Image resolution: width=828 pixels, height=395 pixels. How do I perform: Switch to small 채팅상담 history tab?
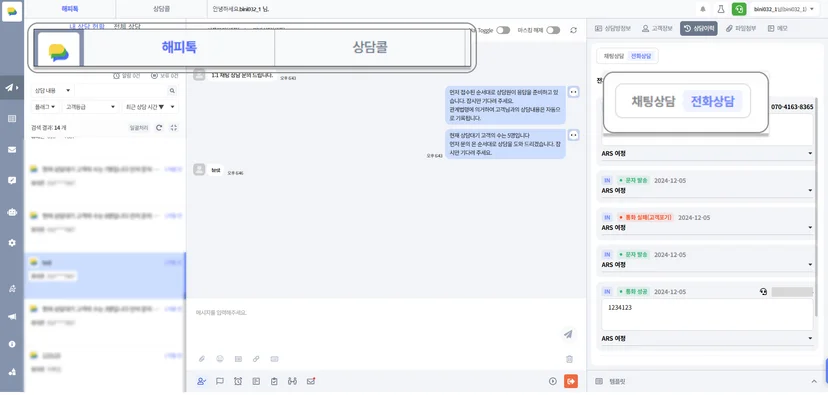pos(614,55)
